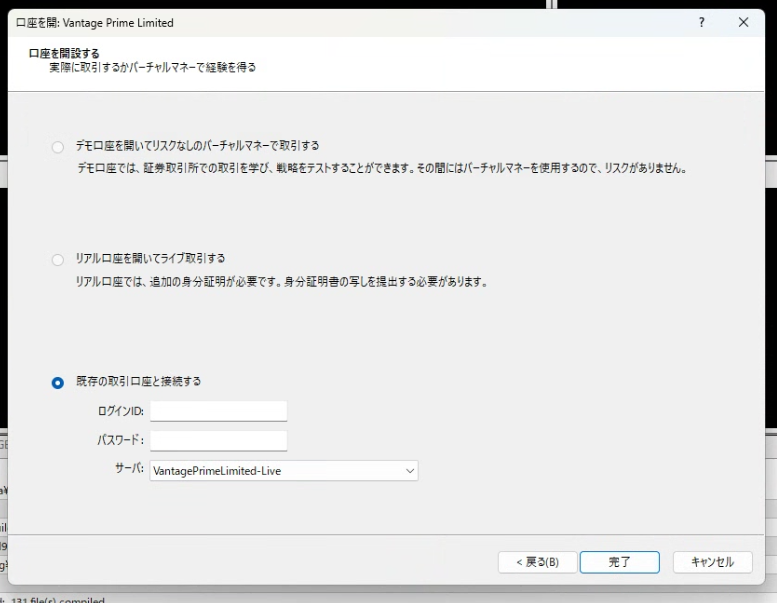This screenshot has height=603, width=777.
Task: Select the demo account radio option
Action: 58,147
